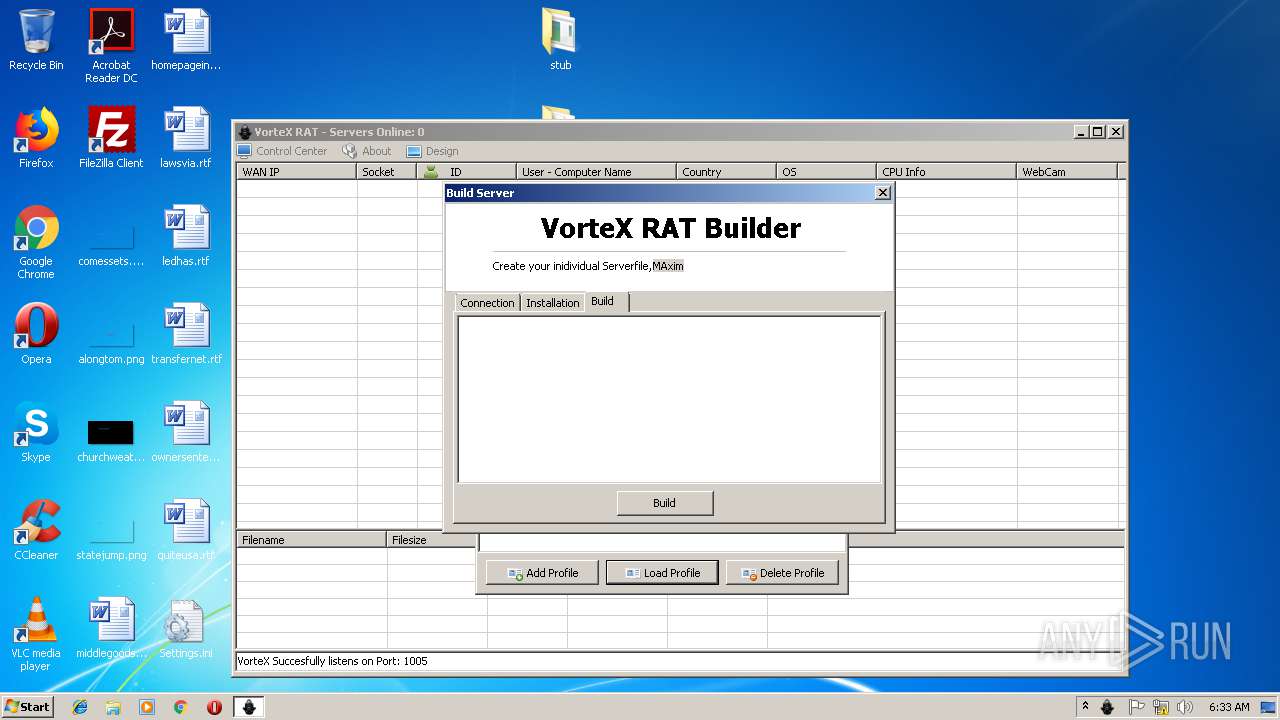Show hidden system tray icons
1280x720 pixels.
point(1085,707)
